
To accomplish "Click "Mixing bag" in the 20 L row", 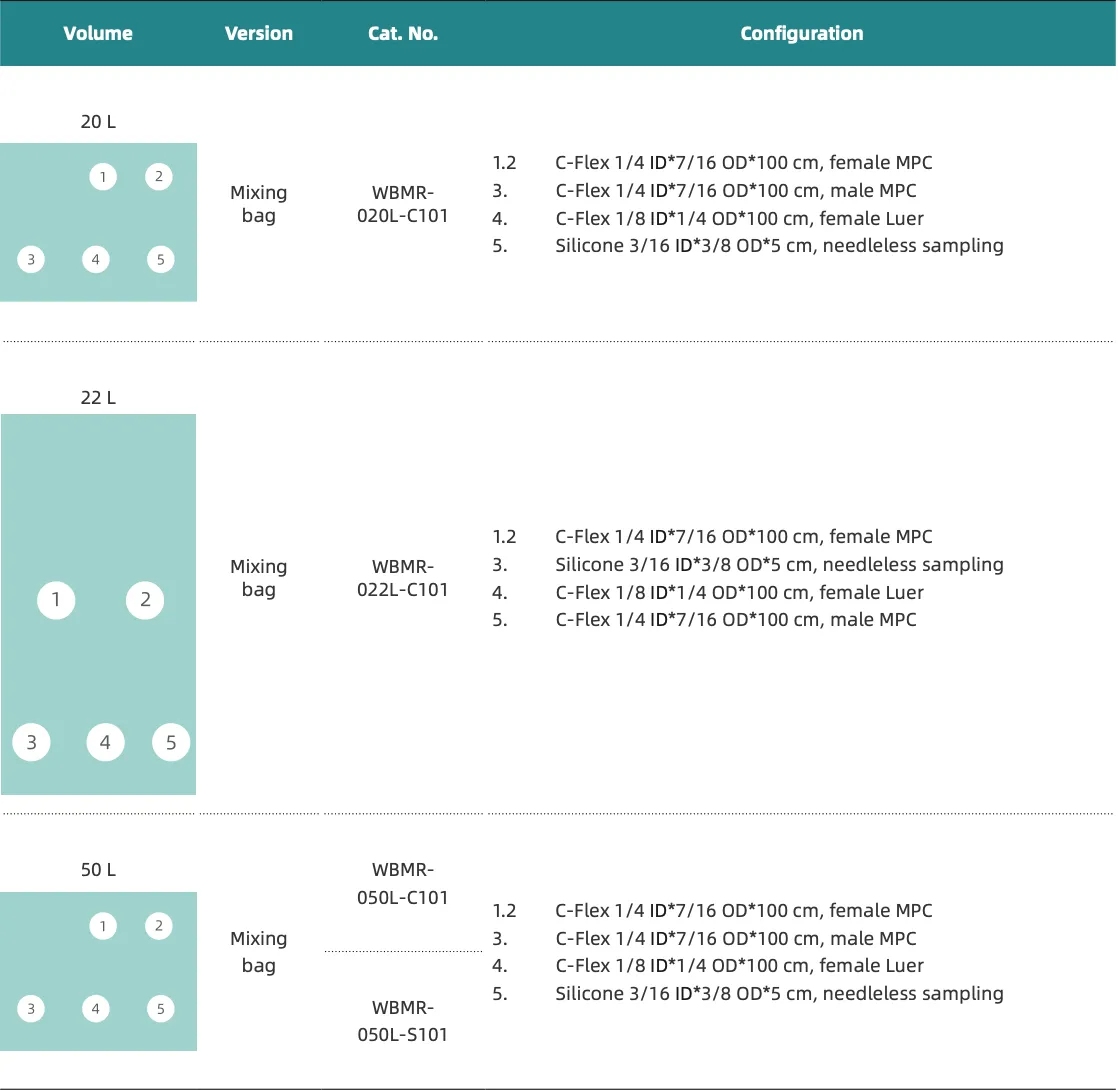I will pyautogui.click(x=259, y=204).
